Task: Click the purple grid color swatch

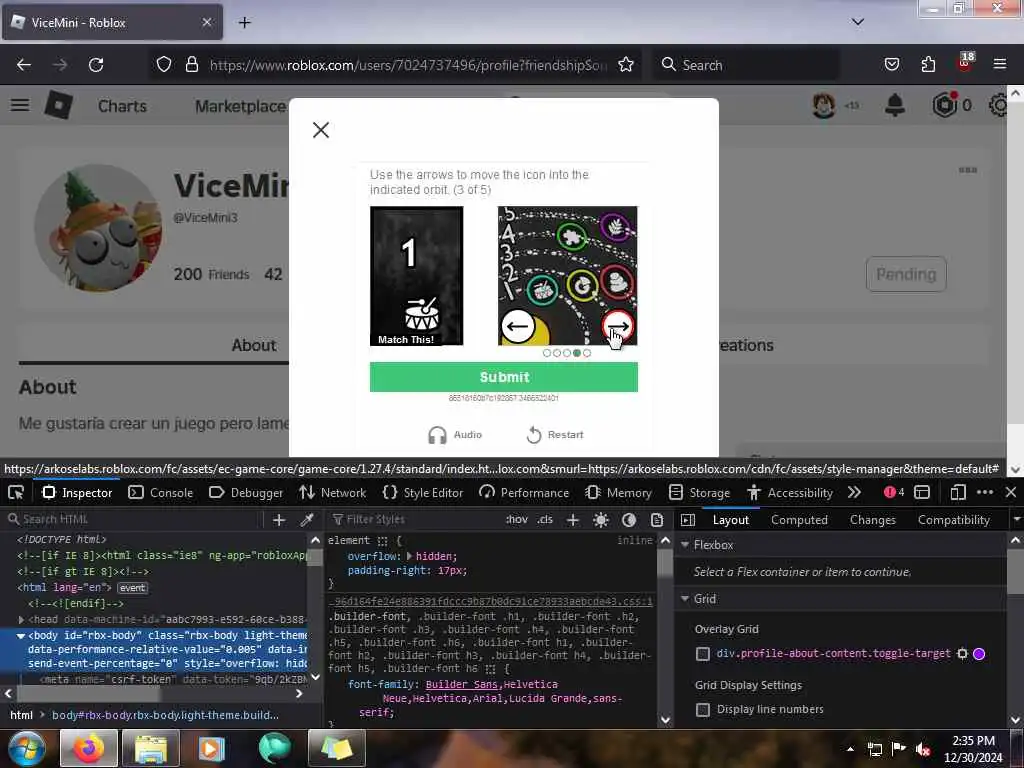Action: tap(979, 654)
